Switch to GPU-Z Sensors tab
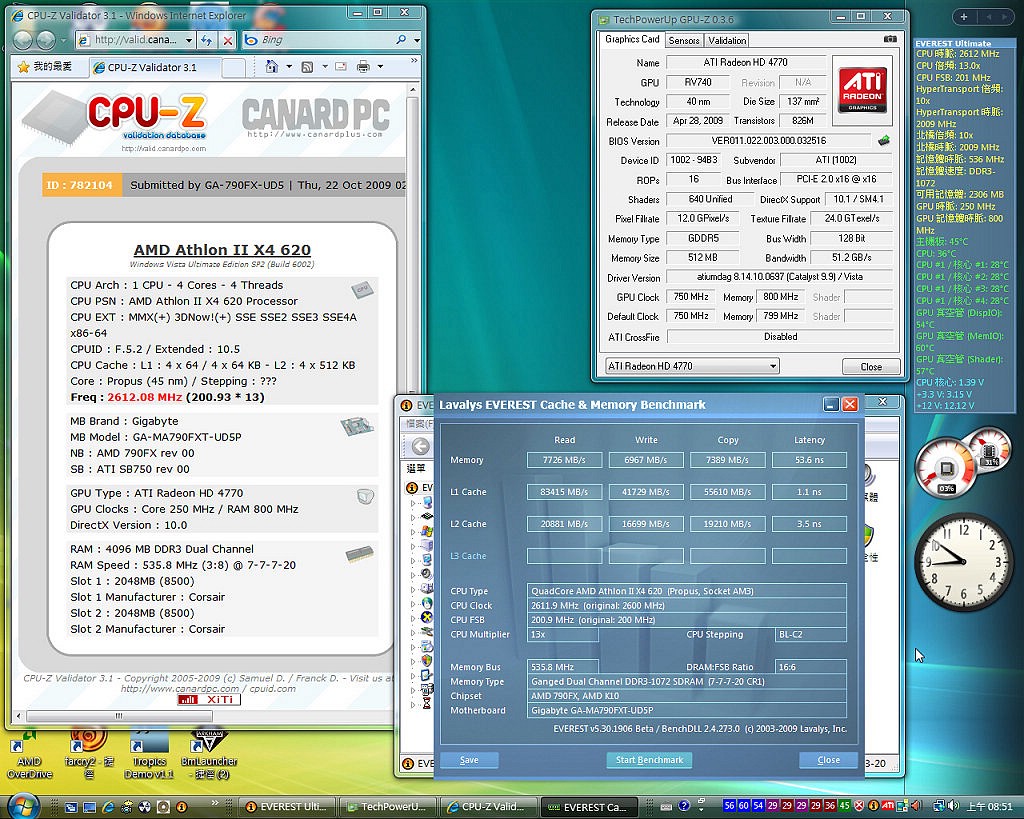This screenshot has width=1024, height=819. [x=684, y=40]
